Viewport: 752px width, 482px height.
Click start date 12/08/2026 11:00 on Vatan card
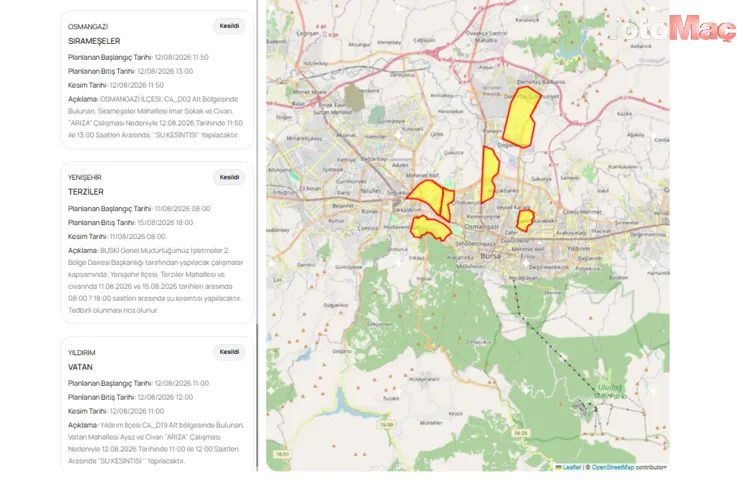(x=182, y=383)
